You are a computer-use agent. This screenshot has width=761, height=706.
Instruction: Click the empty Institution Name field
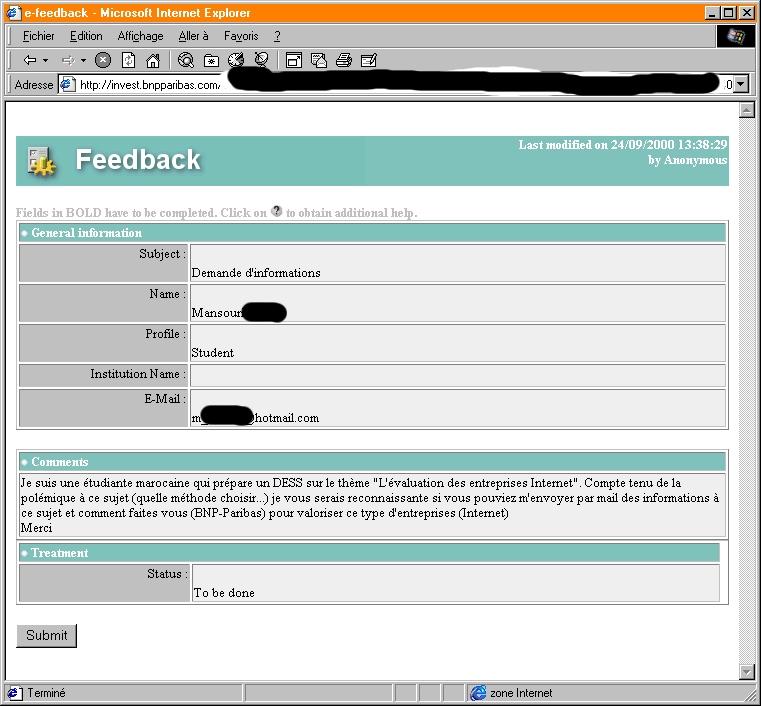(x=458, y=375)
